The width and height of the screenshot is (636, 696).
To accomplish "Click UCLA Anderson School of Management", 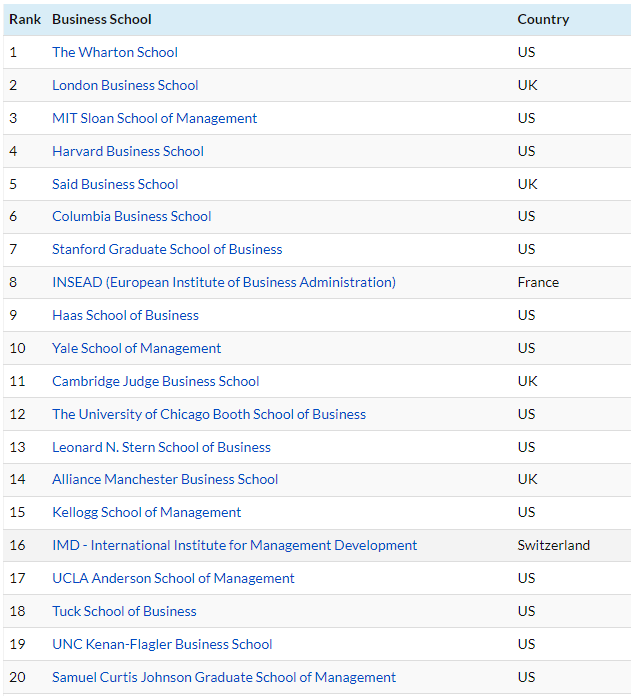I will (x=174, y=578).
